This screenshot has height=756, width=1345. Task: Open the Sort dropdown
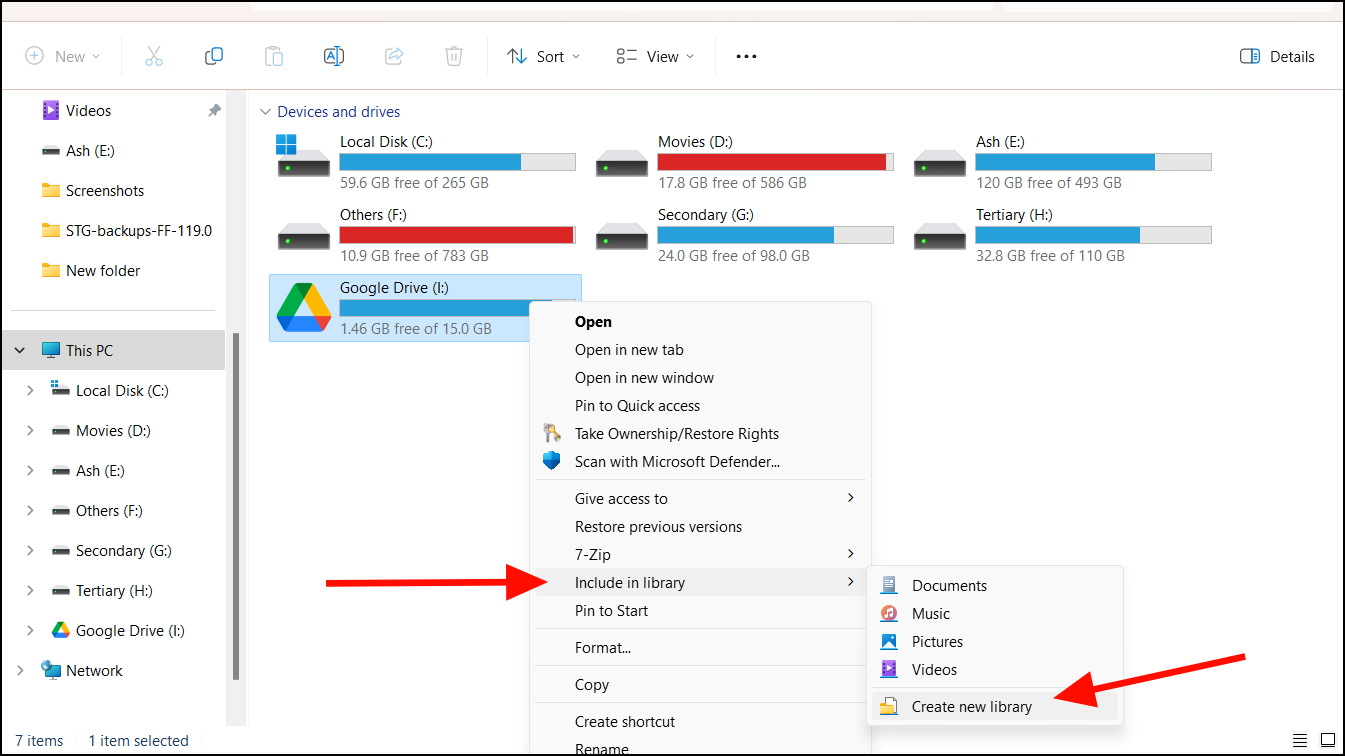(543, 56)
